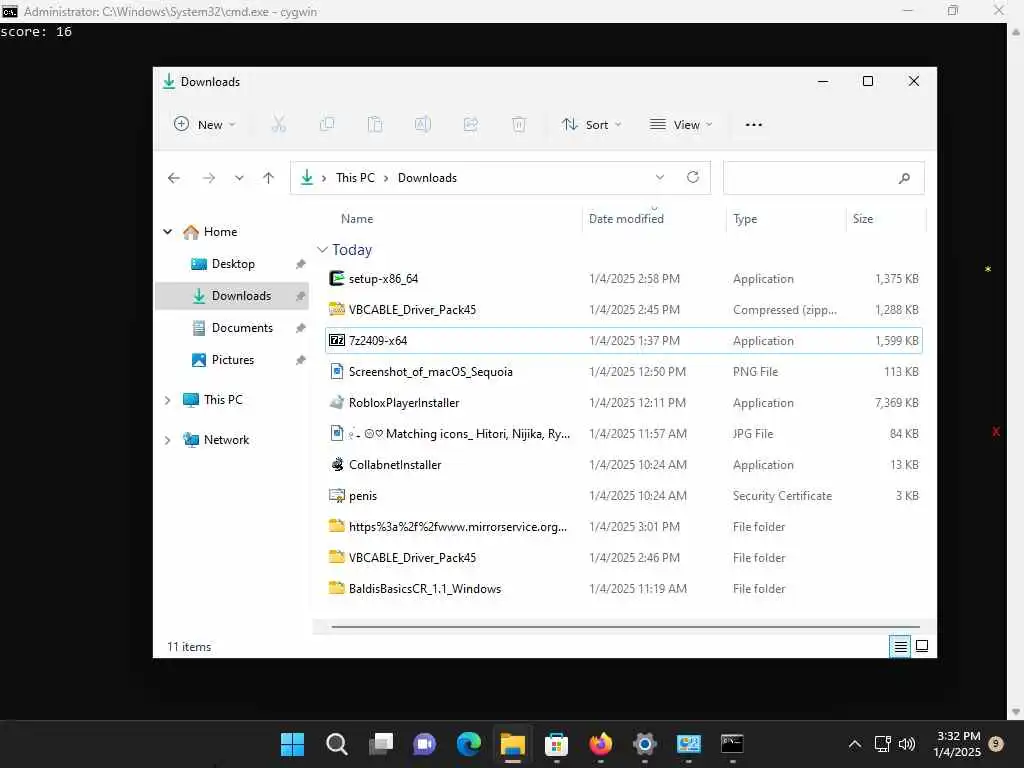Open recent locations chevron dropdown
Viewport: 1024px width, 768px height.
point(240,178)
